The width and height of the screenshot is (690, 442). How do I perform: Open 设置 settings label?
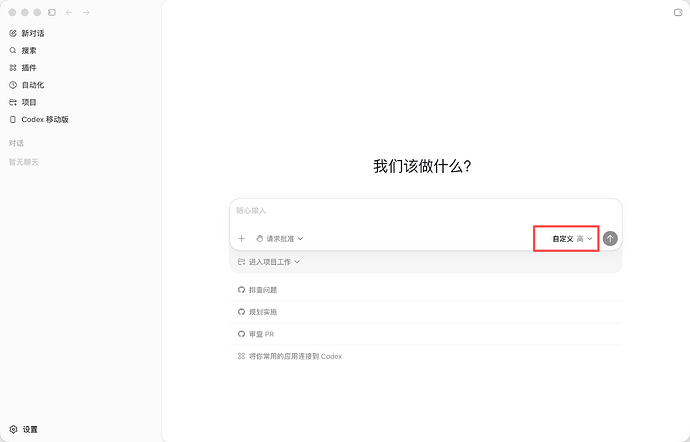pyautogui.click(x=30, y=429)
